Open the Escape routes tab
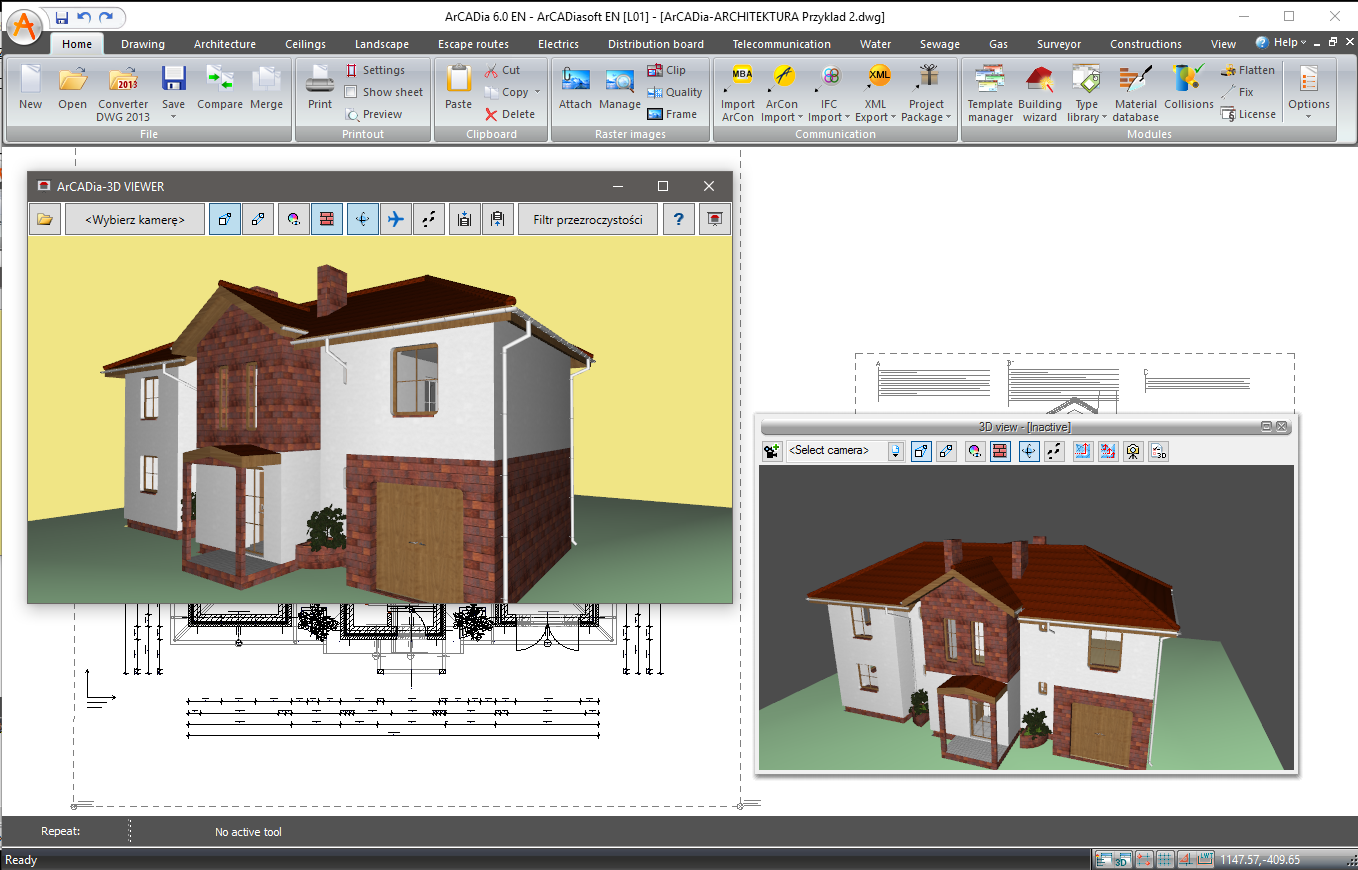 pyautogui.click(x=473, y=44)
